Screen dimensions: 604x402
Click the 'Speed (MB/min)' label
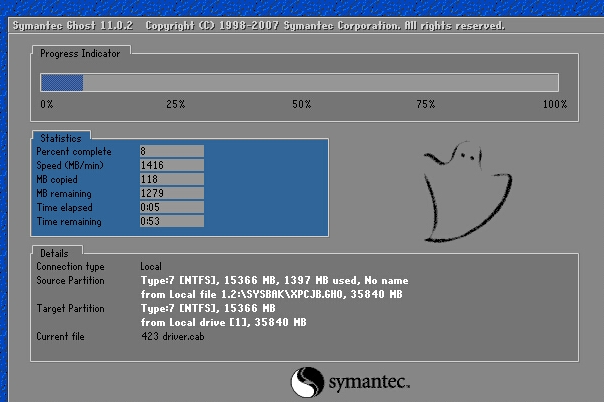point(70,166)
